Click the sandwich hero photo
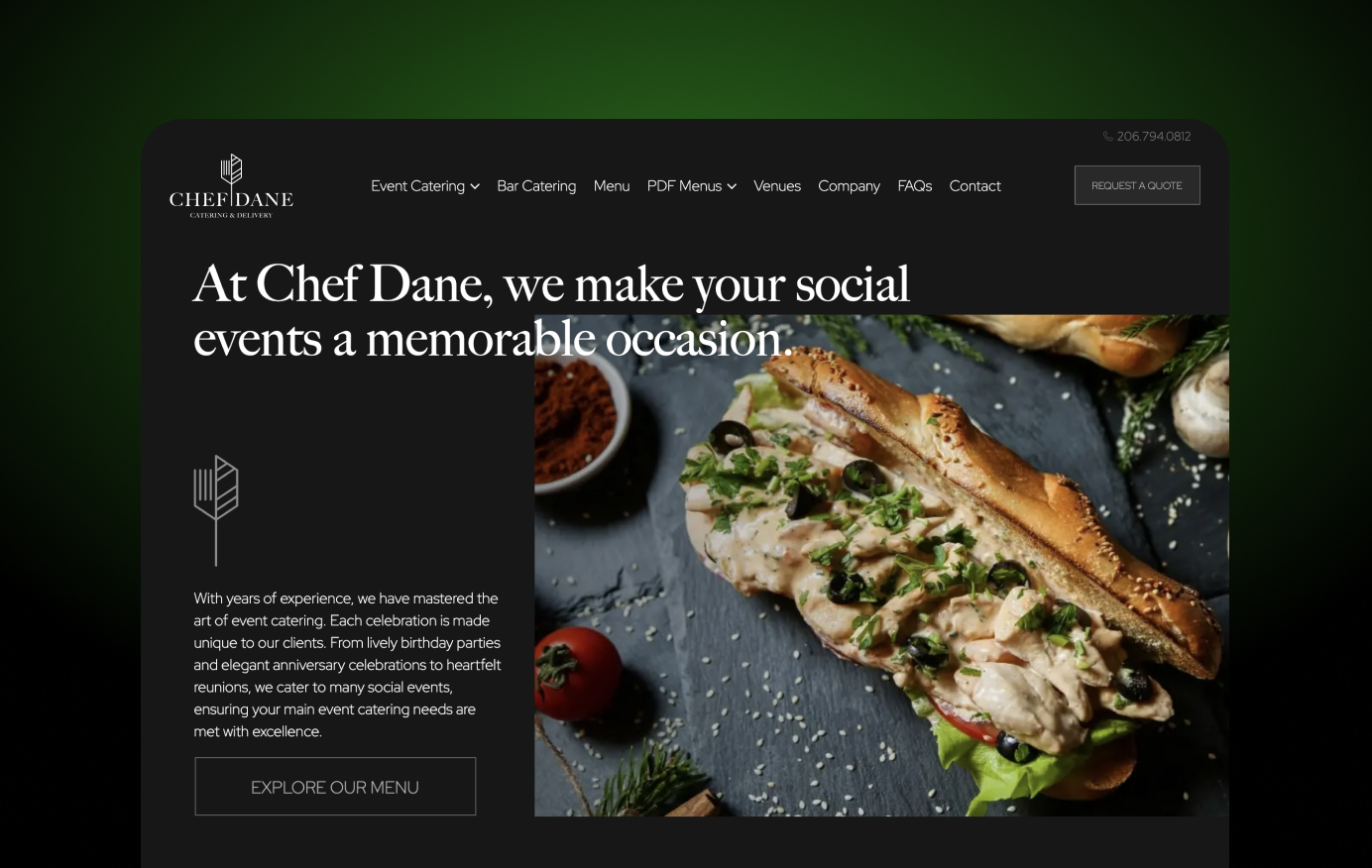 tap(881, 566)
